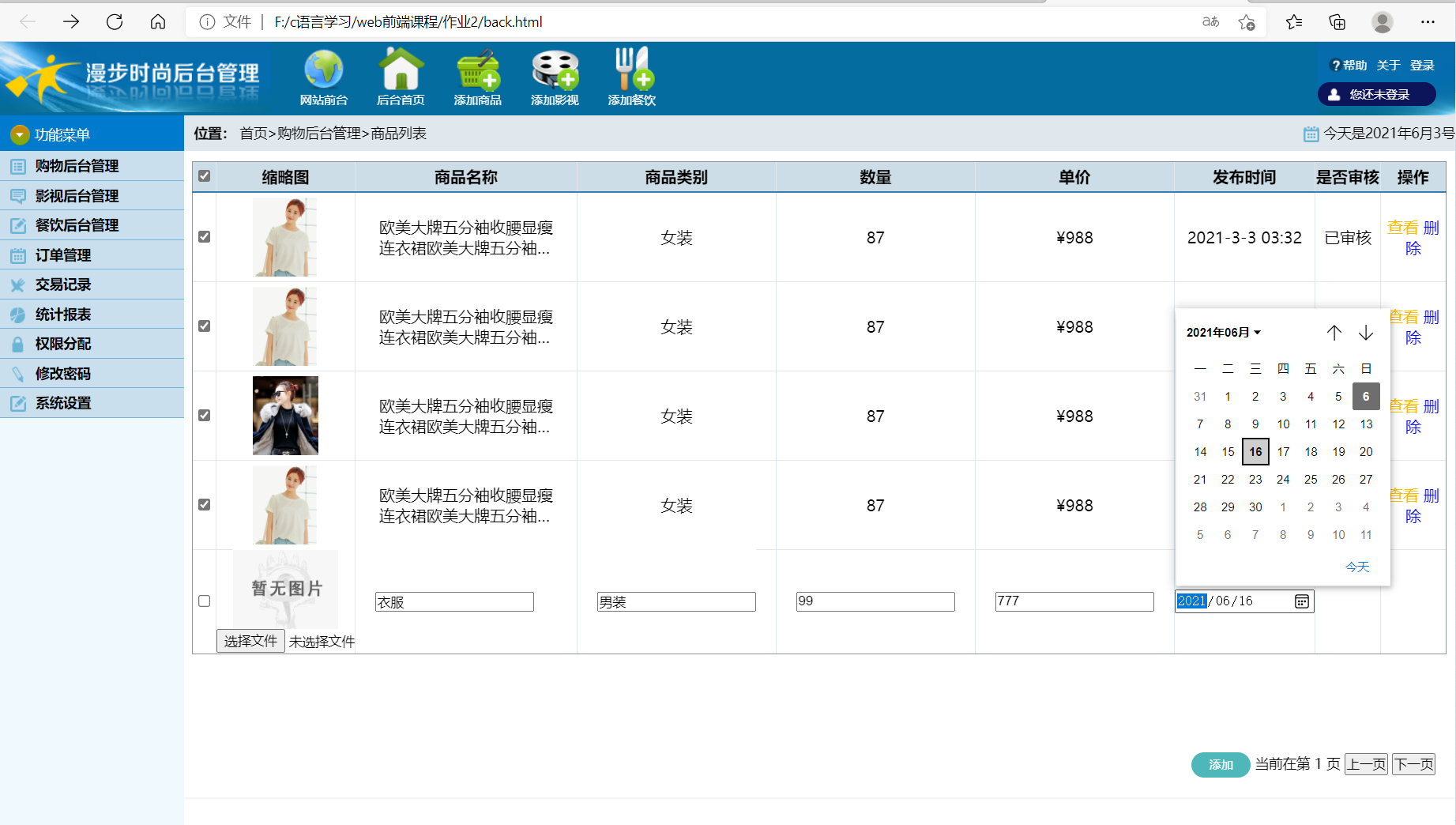Image resolution: width=1456 pixels, height=825 pixels.
Task: Select day 16 in the date picker
Action: point(1255,451)
